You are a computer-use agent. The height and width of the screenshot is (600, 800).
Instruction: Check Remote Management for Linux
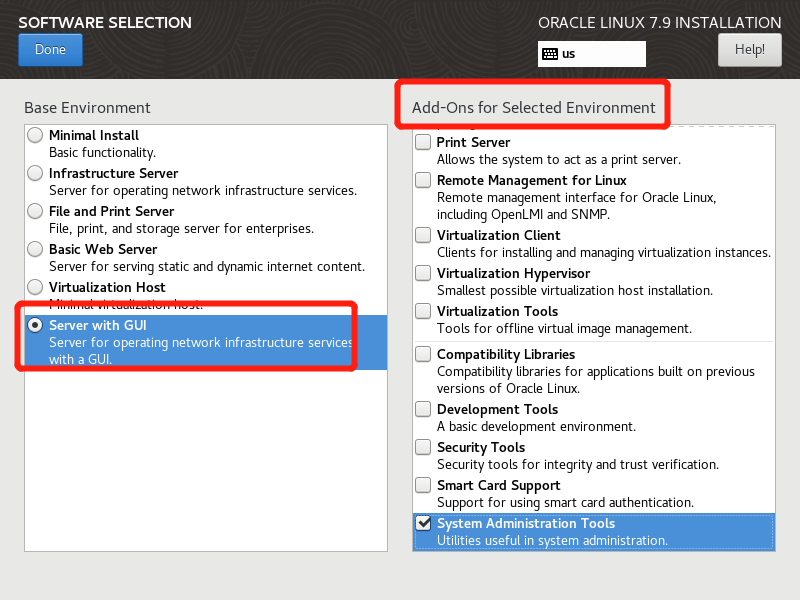pos(424,180)
